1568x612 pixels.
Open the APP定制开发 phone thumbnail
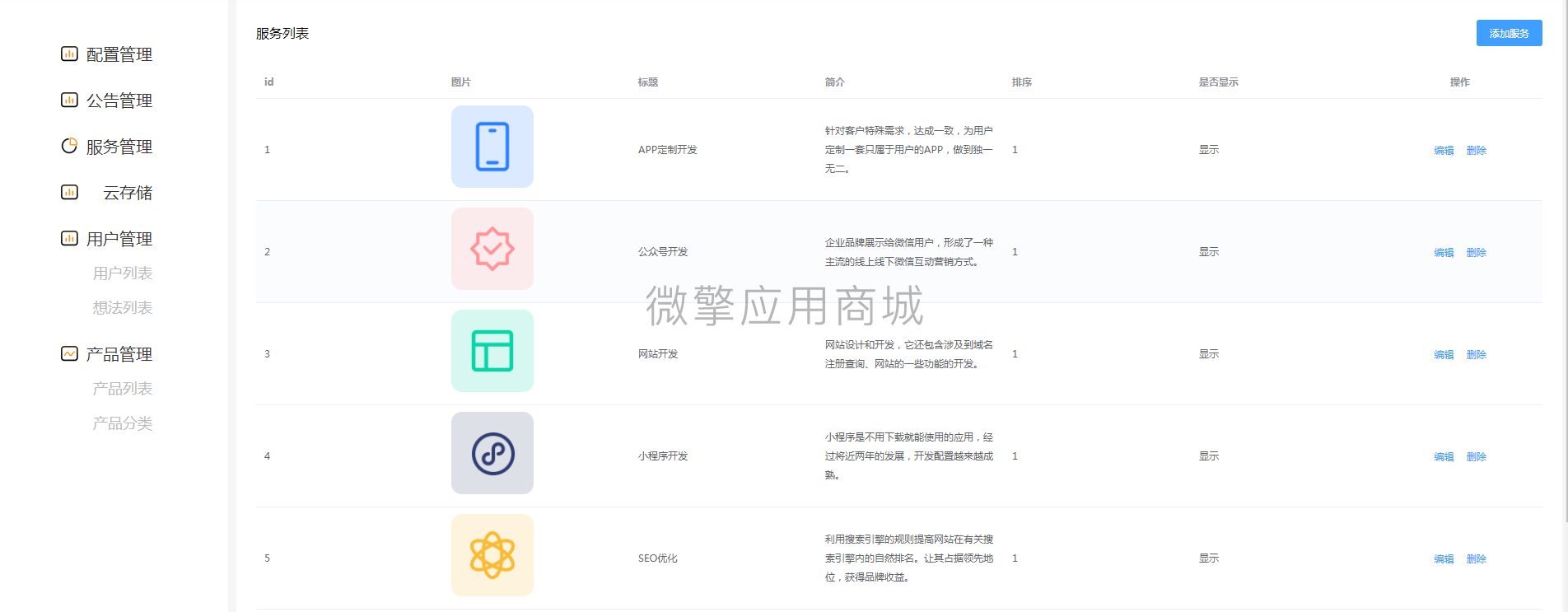pyautogui.click(x=492, y=147)
